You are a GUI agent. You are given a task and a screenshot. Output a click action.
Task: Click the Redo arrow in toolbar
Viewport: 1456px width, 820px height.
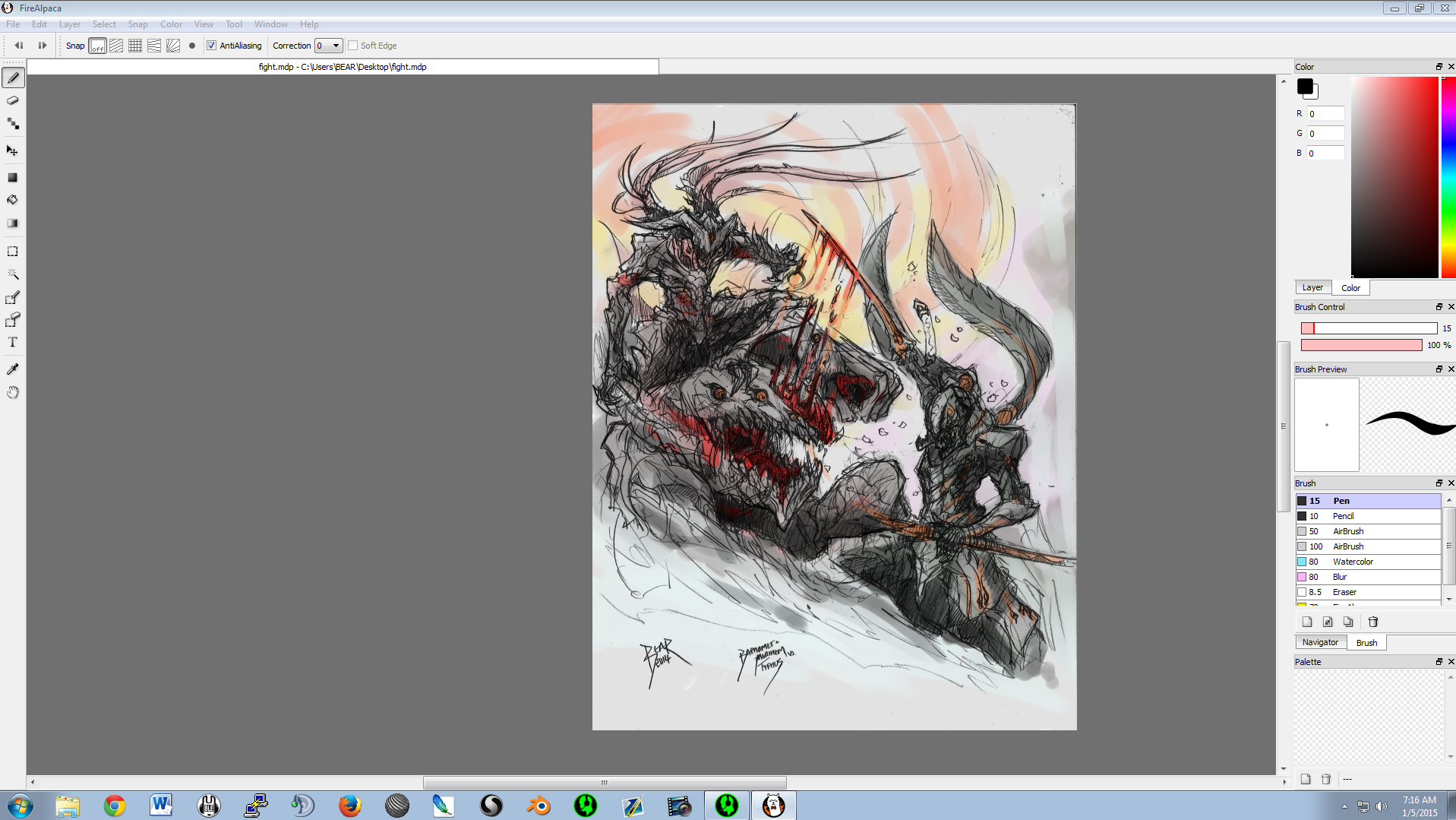tap(43, 46)
